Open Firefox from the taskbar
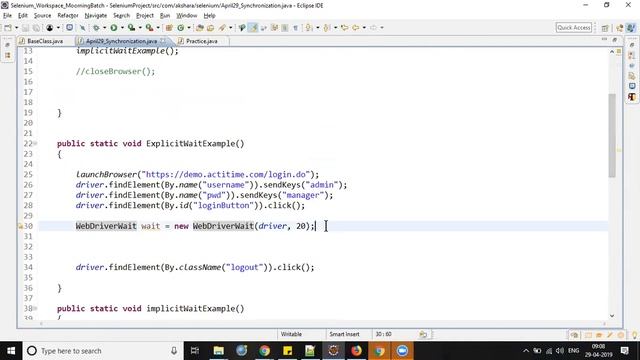Viewport: 640px width, 360px height. pyautogui.click(x=356, y=351)
